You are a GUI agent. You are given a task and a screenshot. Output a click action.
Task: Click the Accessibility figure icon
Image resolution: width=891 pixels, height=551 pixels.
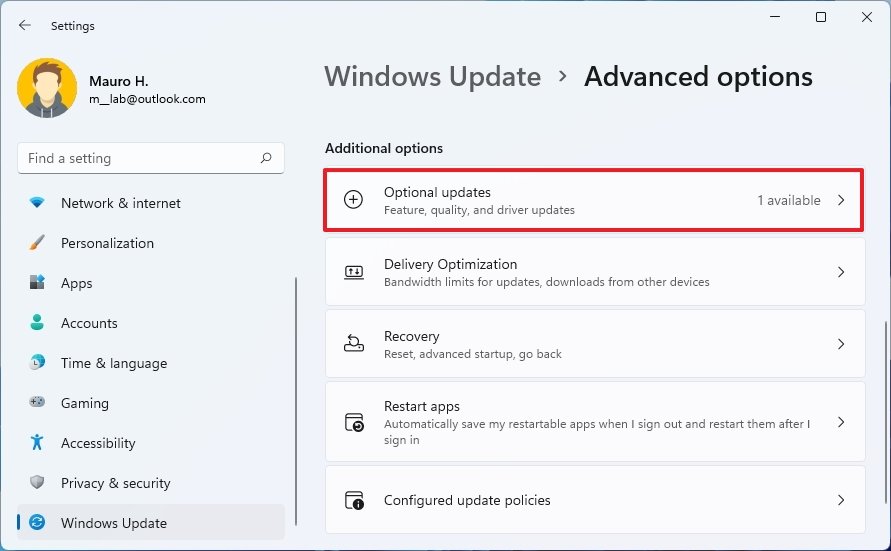coord(37,442)
